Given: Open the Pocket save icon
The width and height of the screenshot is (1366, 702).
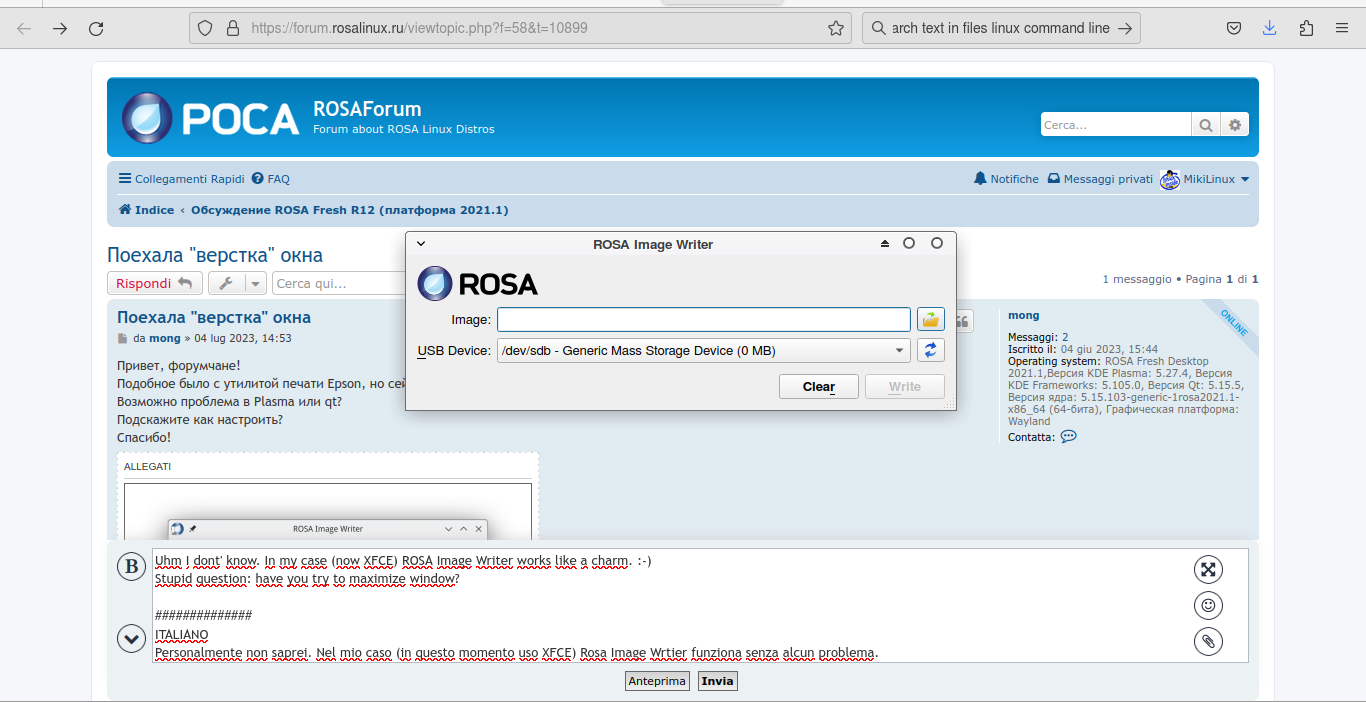Looking at the screenshot, I should [1235, 28].
